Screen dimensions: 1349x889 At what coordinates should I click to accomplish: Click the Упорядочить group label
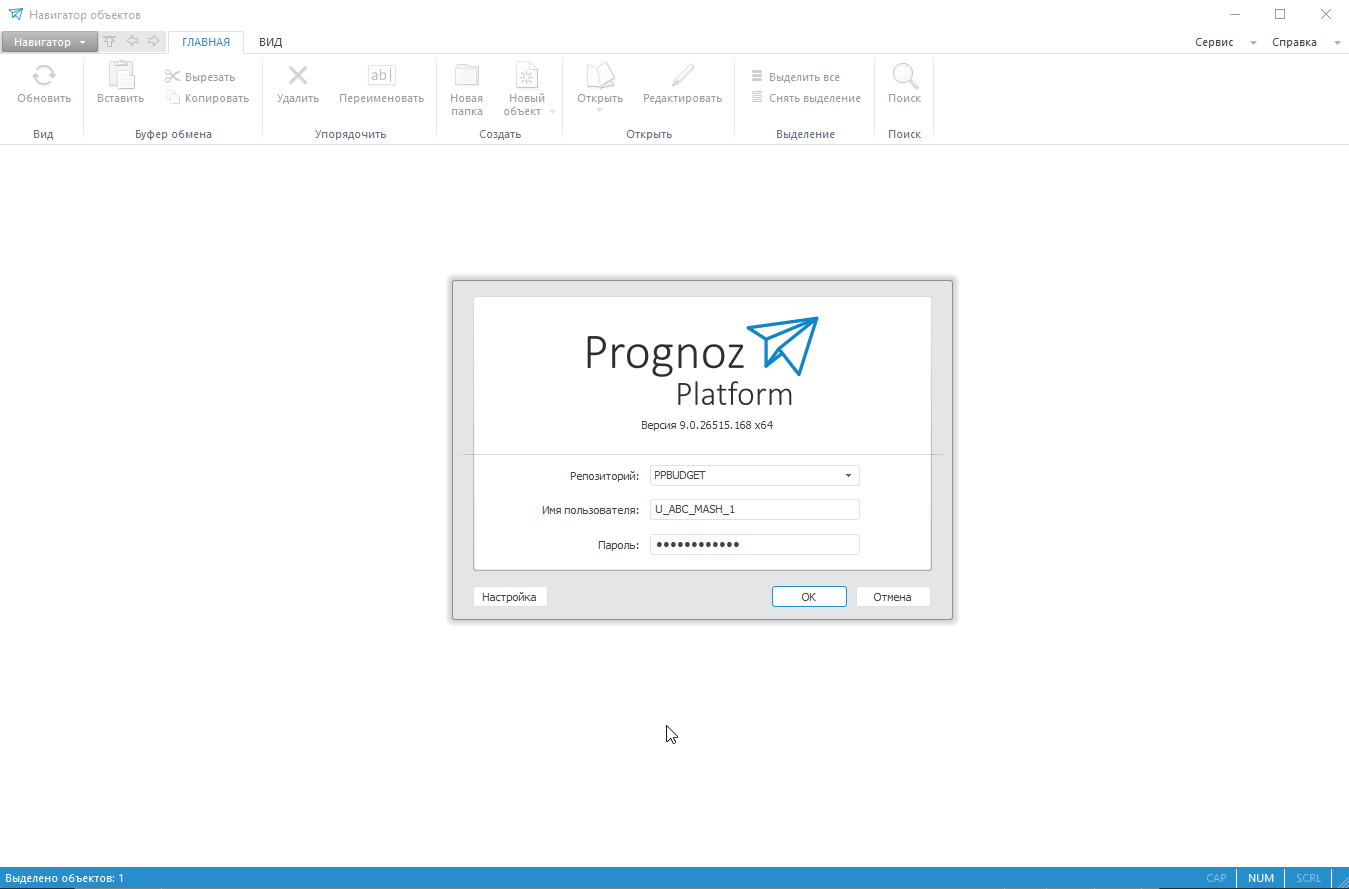point(350,134)
